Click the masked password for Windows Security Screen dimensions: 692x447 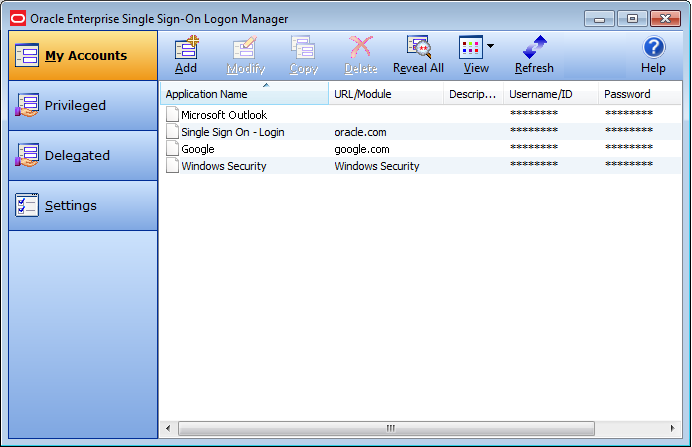pyautogui.click(x=628, y=164)
